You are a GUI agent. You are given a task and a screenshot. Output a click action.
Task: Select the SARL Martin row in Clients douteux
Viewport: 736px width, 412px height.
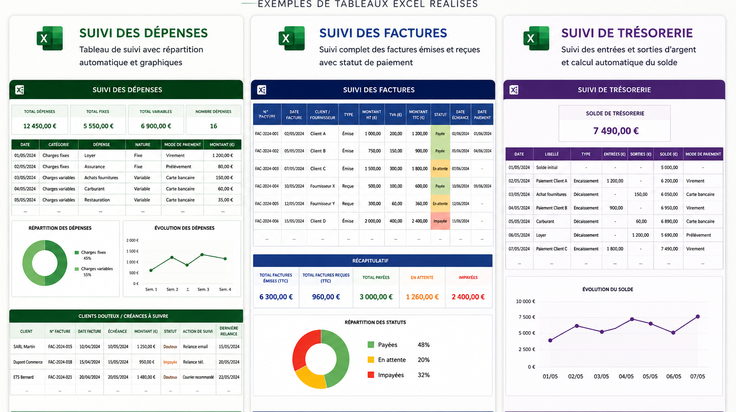126,347
